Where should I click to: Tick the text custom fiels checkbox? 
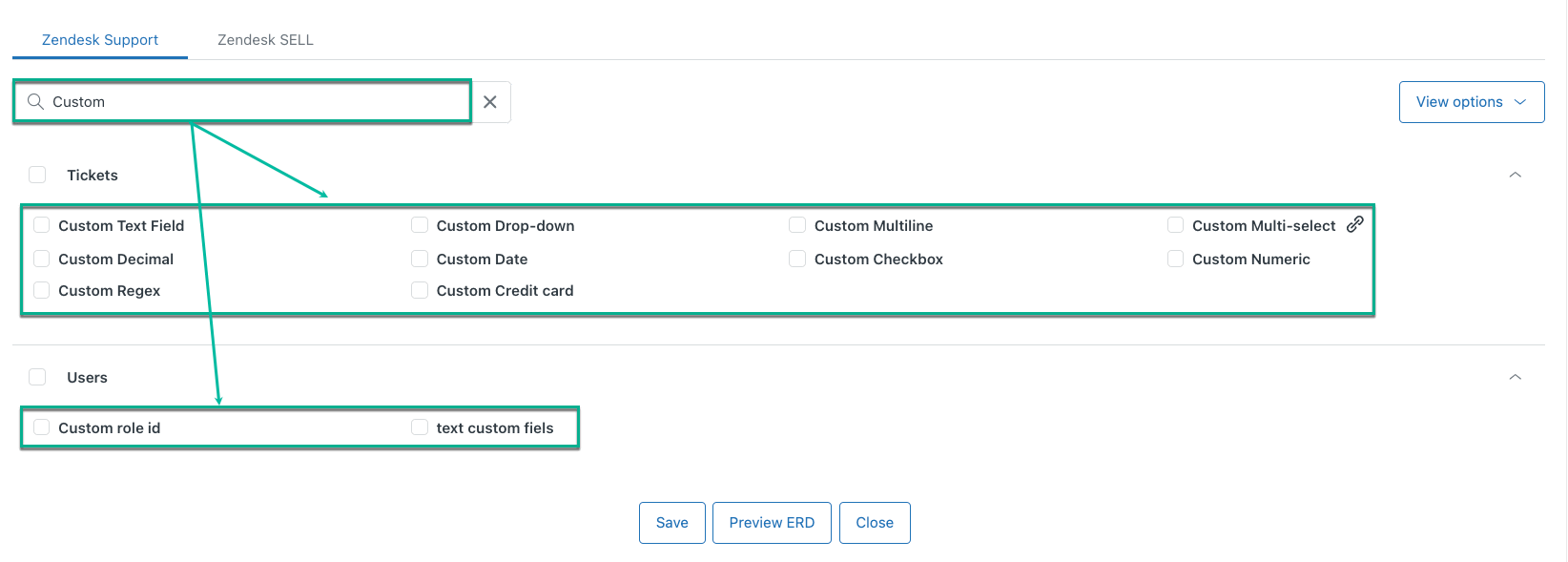(420, 427)
